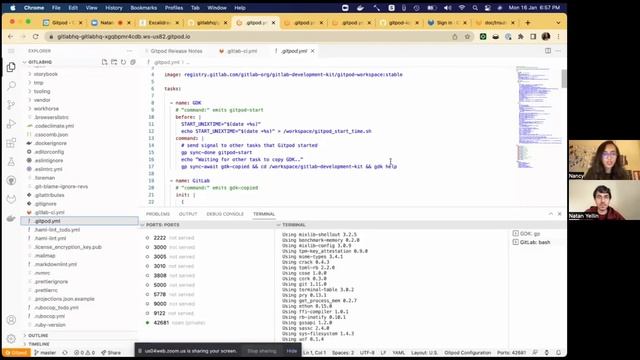Image resolution: width=640 pixels, height=360 pixels.
Task: Click New File icon in Explorer header
Action: pos(104,62)
